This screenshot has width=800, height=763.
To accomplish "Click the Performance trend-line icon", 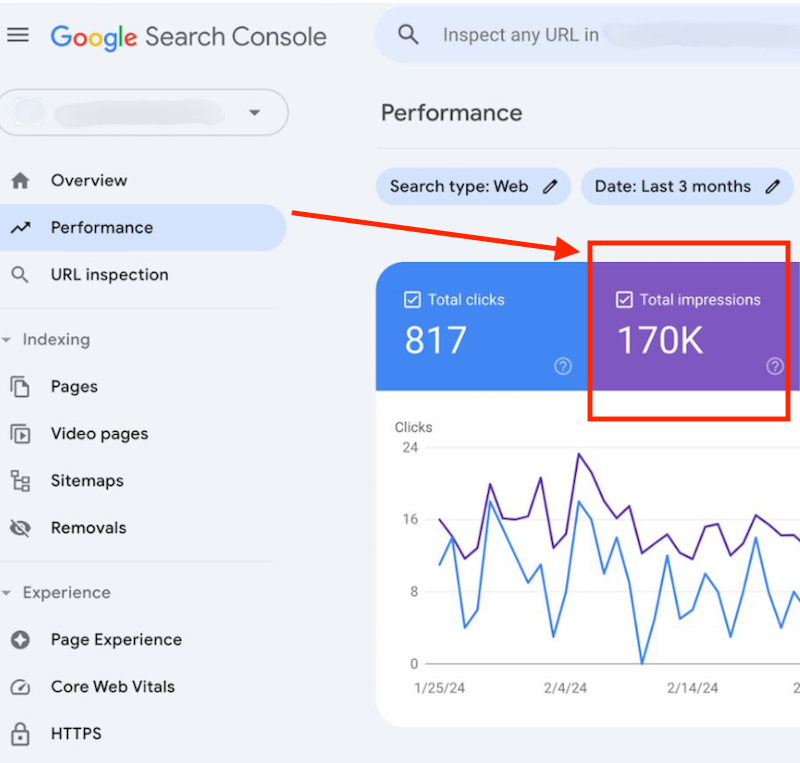I will click(x=22, y=228).
